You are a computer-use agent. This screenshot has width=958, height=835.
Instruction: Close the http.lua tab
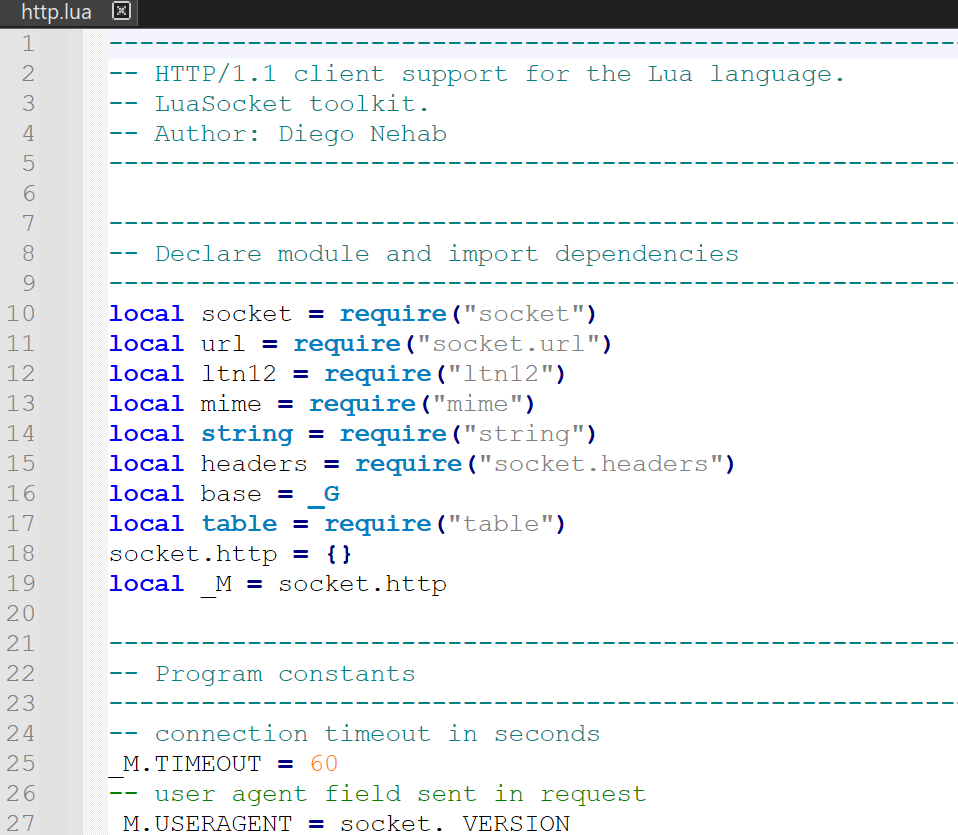122,10
